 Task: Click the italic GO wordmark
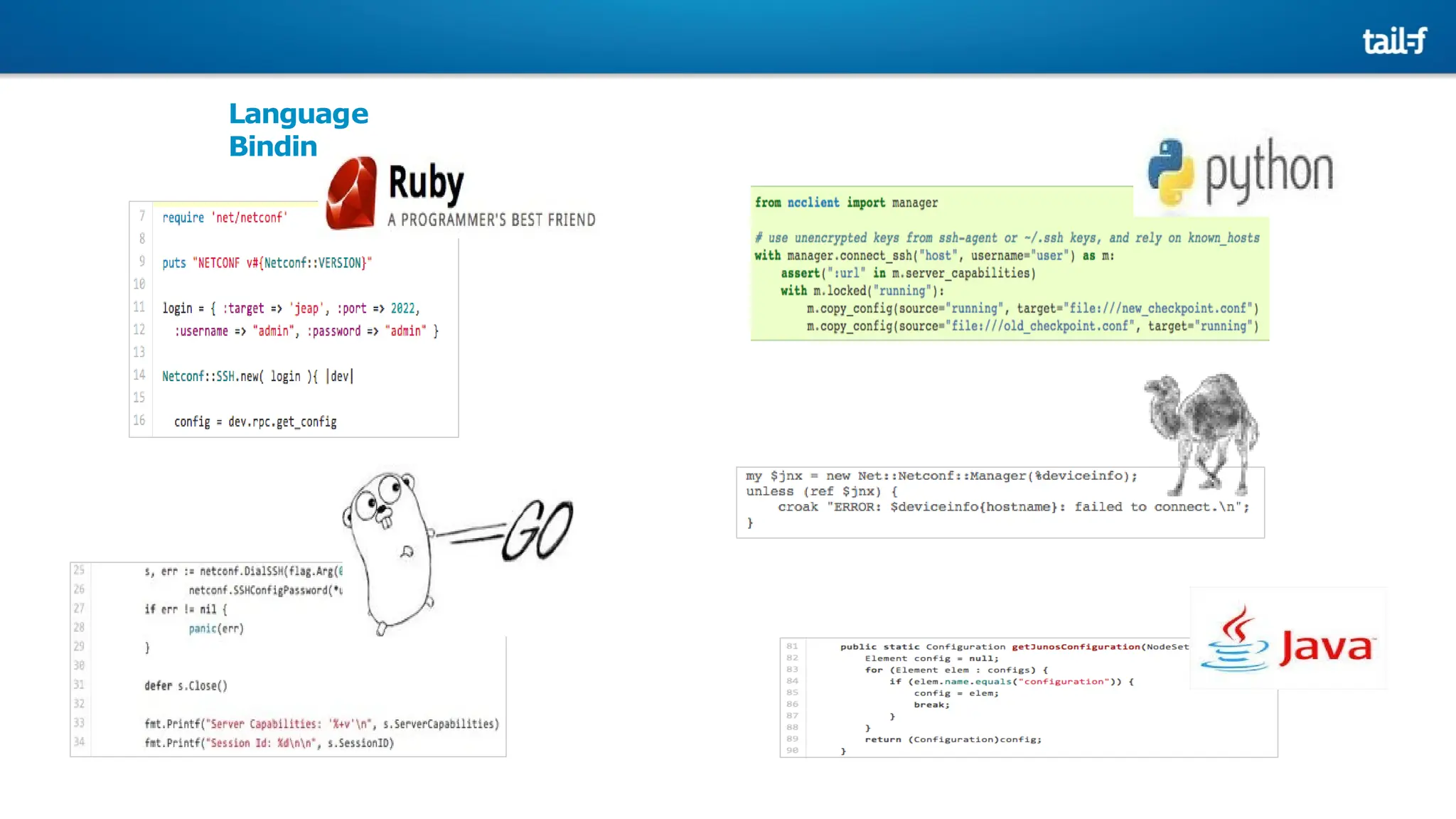[537, 530]
